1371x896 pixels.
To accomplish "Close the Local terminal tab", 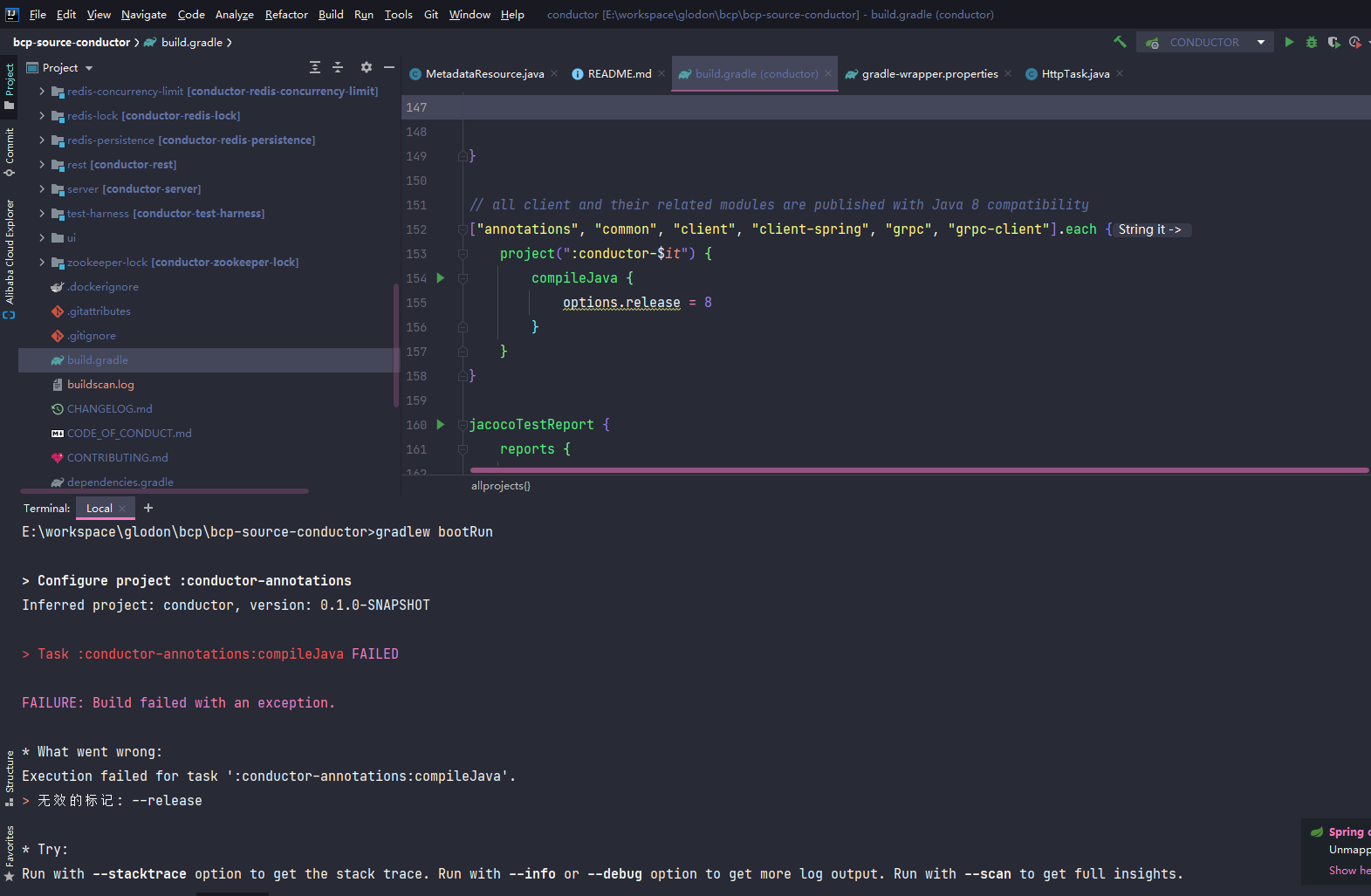I will click(122, 508).
